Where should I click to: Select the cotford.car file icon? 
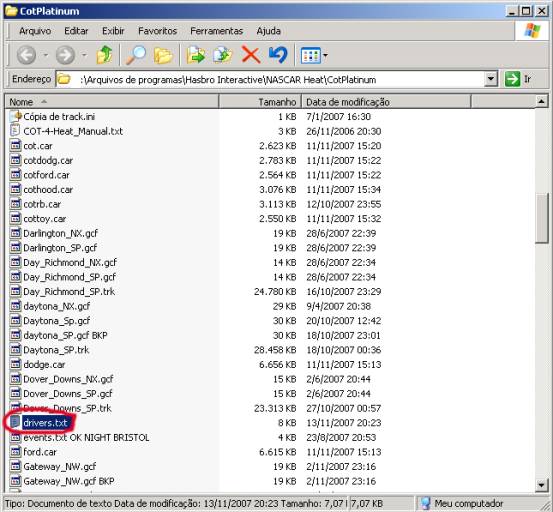point(15,175)
